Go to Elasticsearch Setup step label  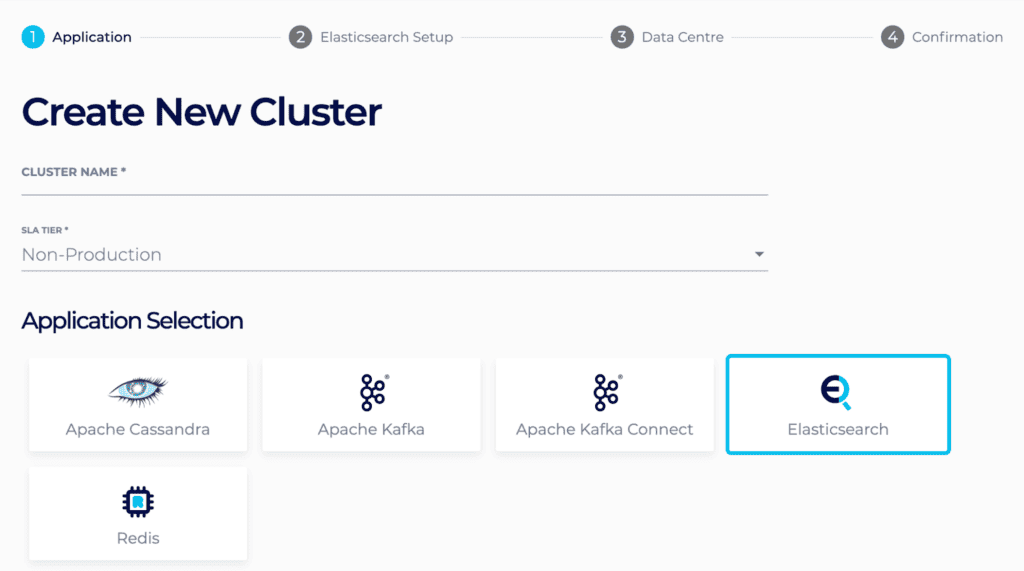(387, 37)
